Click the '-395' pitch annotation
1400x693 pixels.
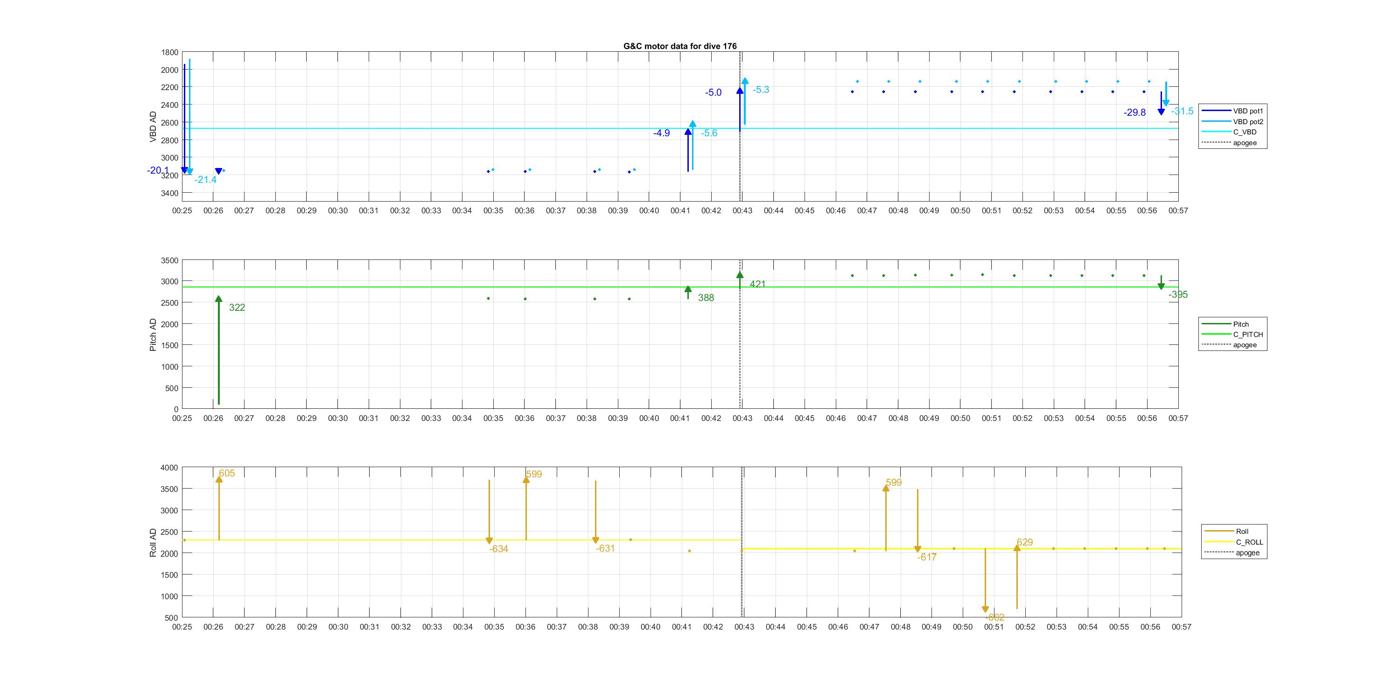point(1178,295)
